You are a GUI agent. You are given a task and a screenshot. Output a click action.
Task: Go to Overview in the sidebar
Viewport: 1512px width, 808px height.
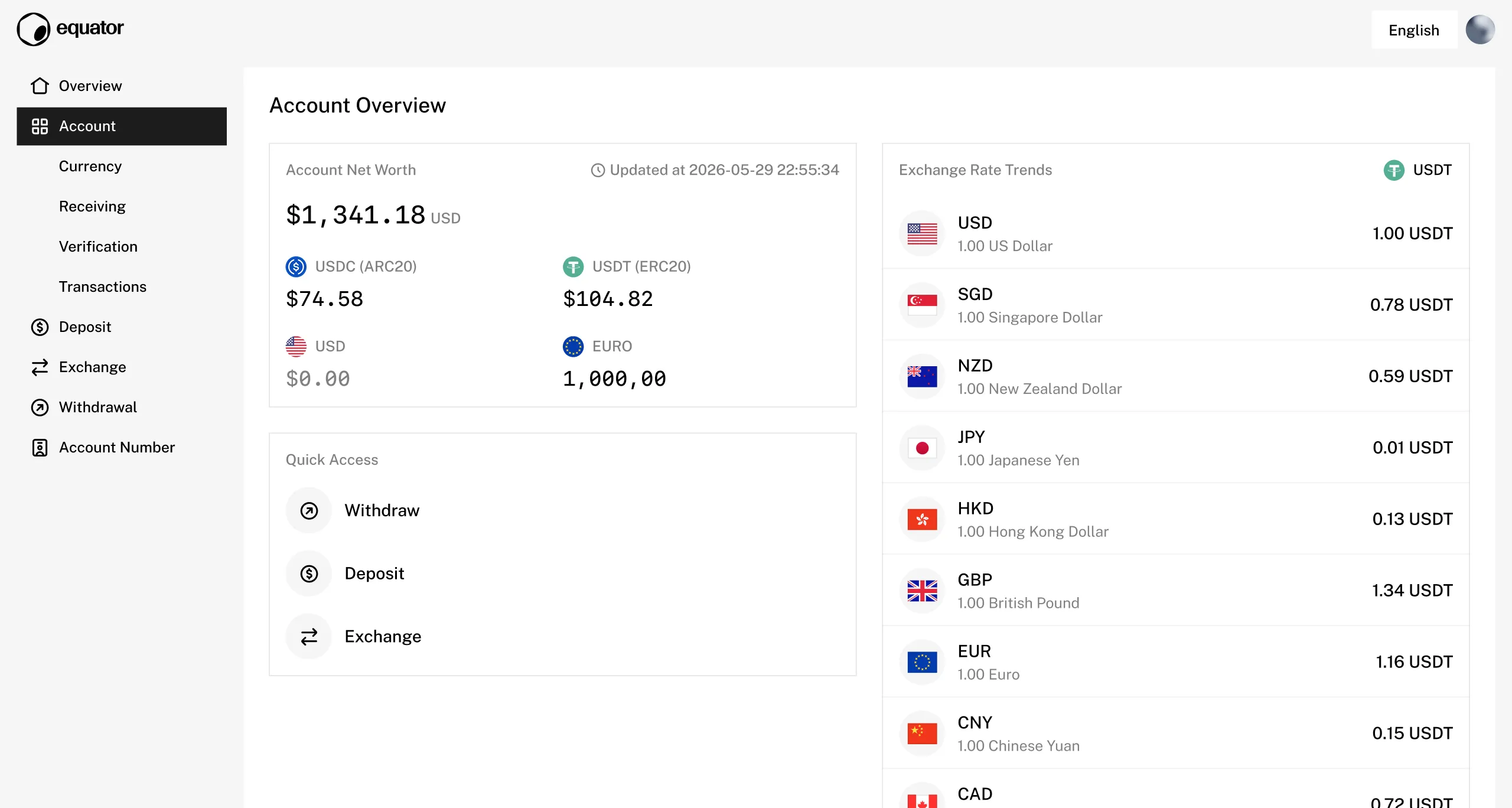[x=122, y=86]
